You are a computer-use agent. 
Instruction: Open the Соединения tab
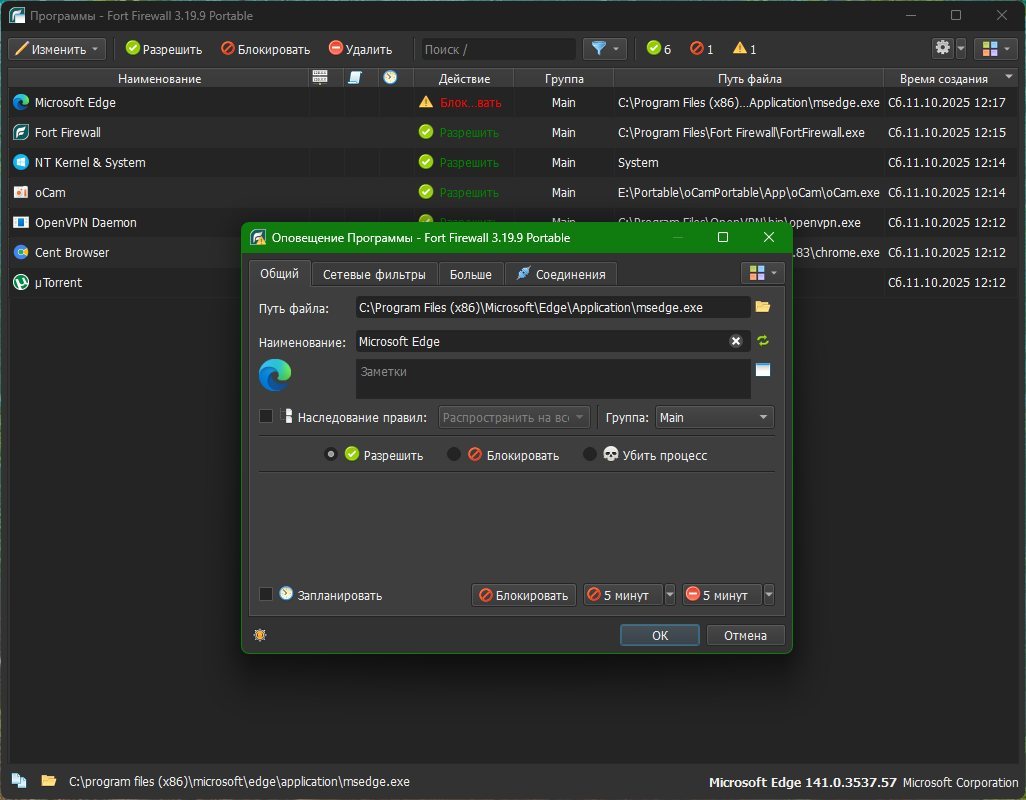(561, 274)
